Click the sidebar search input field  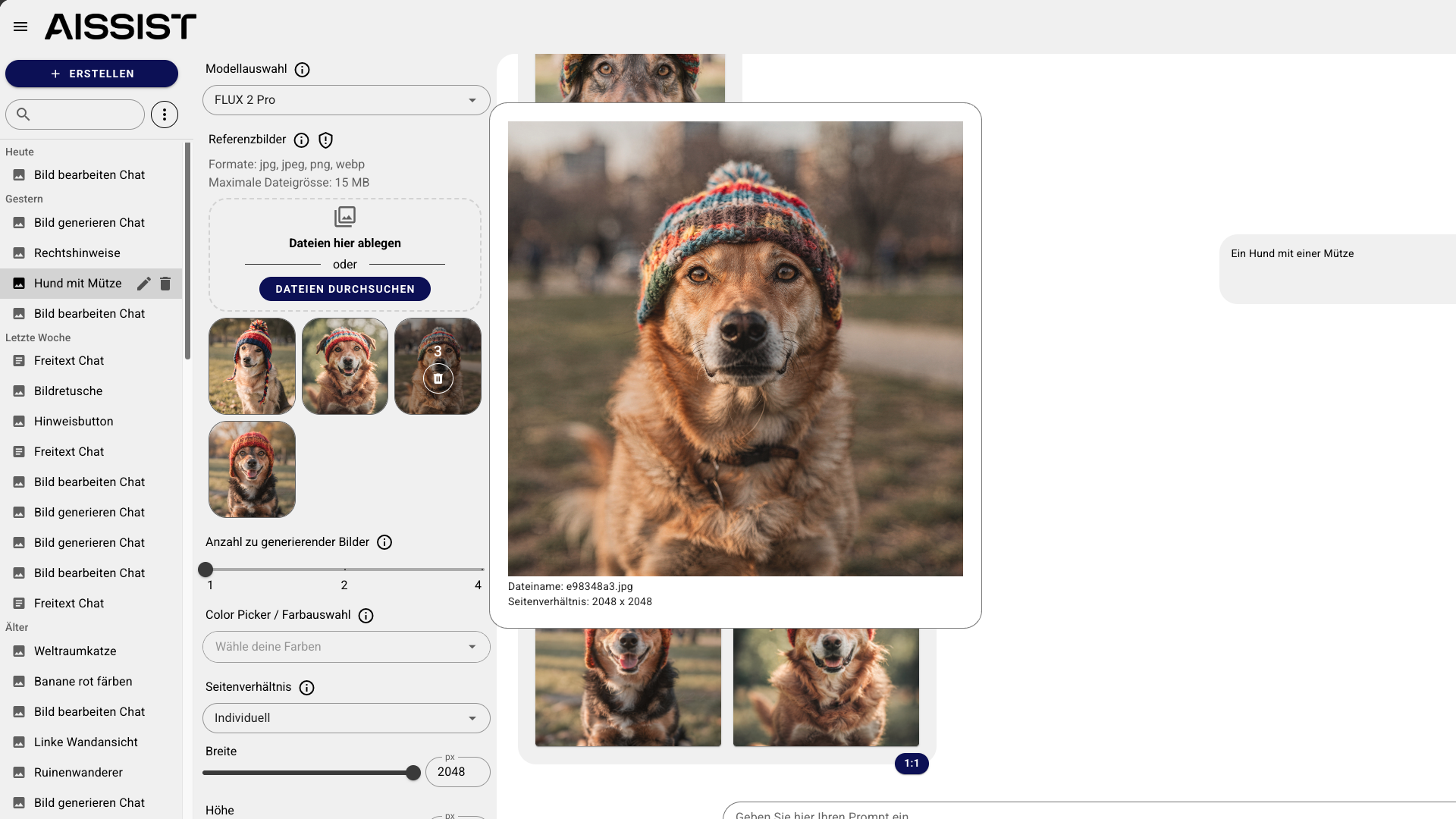[x=75, y=115]
